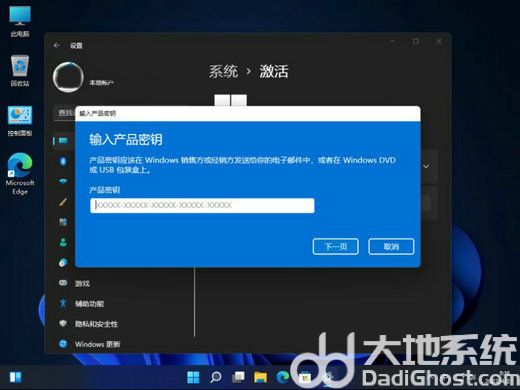This screenshot has width=520, height=390.
Task: Select Bluetooth icon in Settings sidebar
Action: (x=63, y=161)
